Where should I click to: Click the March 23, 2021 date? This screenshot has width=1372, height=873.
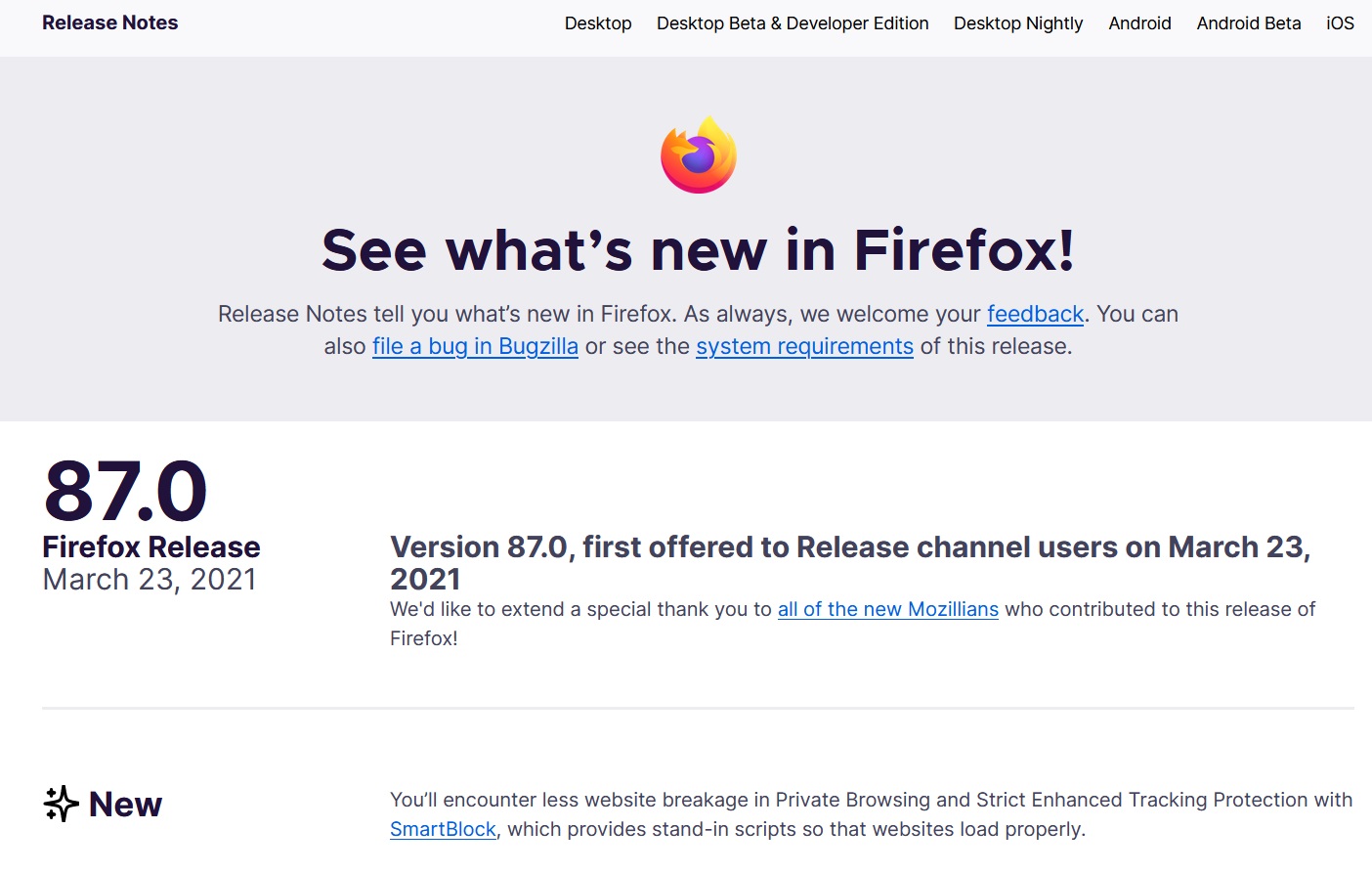click(x=150, y=579)
